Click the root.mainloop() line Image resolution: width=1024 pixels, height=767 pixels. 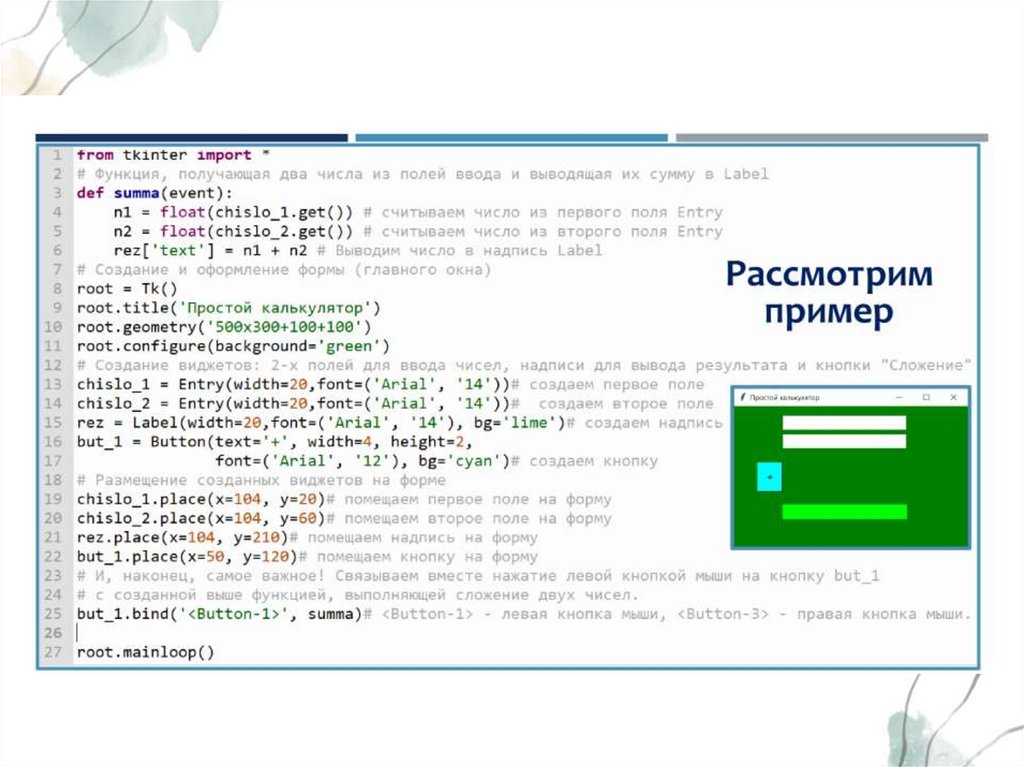(145, 652)
